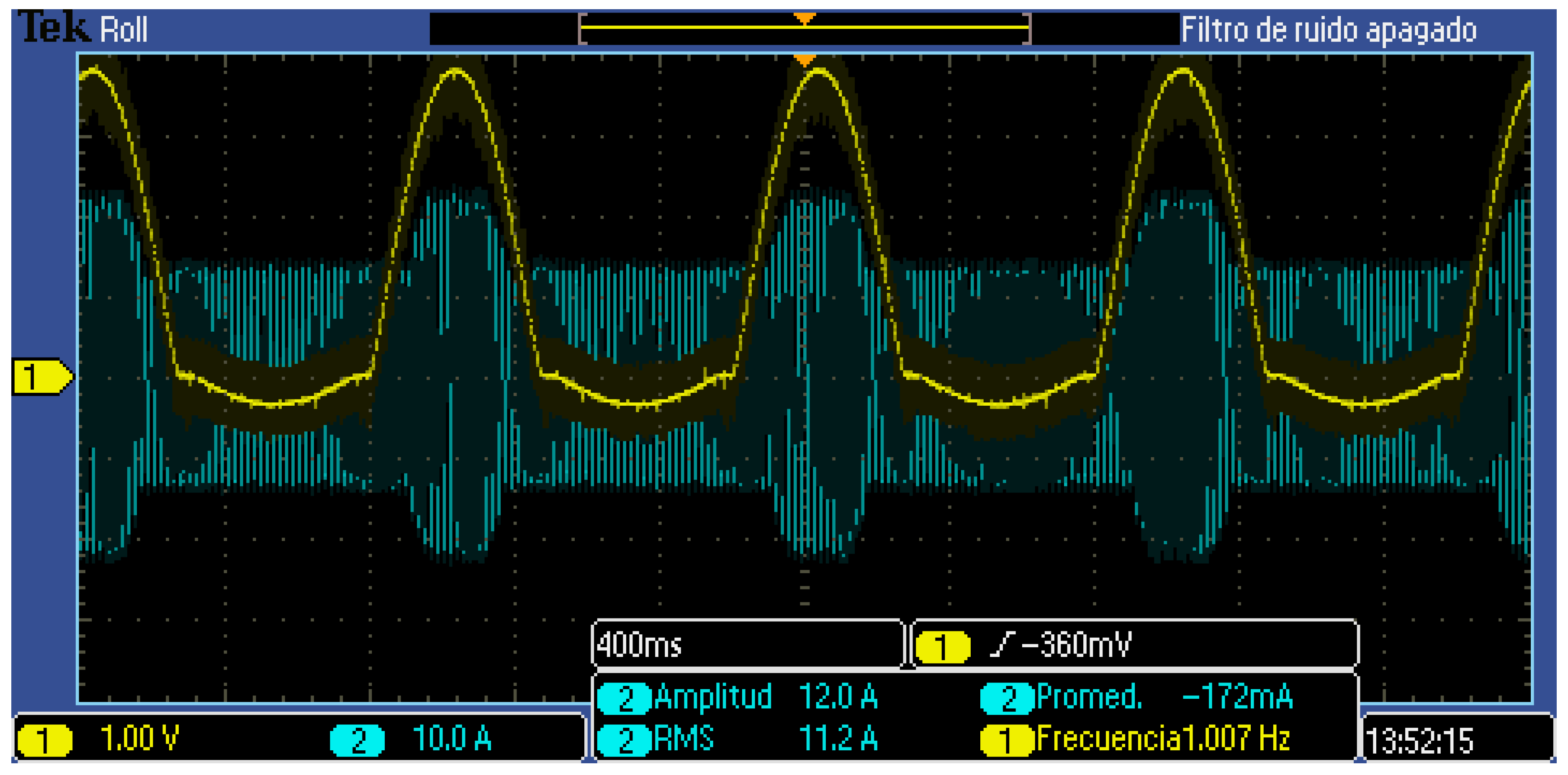
Task: Click the channel 2 badge next to RMS
Action: (x=625, y=740)
